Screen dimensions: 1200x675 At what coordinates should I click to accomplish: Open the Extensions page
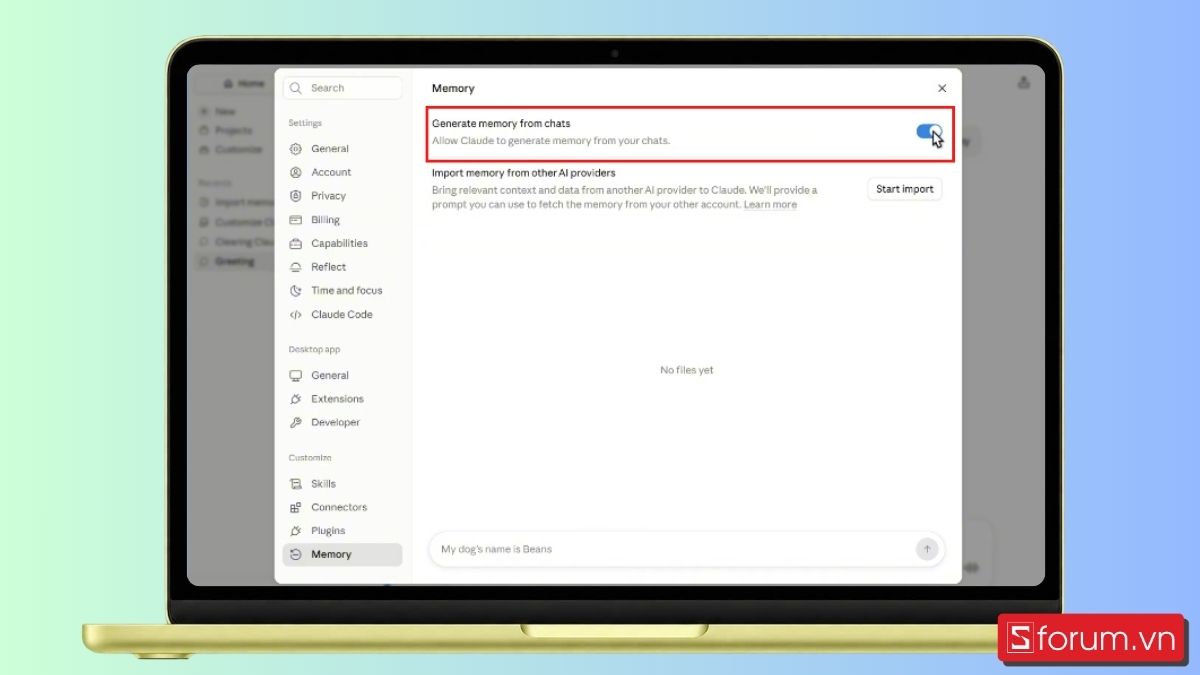coord(342,399)
